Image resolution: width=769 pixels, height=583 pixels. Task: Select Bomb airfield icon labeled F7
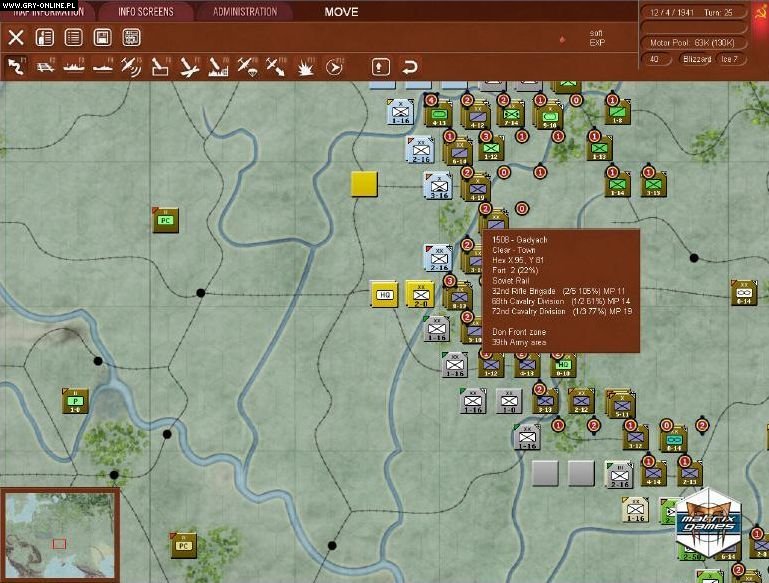189,66
